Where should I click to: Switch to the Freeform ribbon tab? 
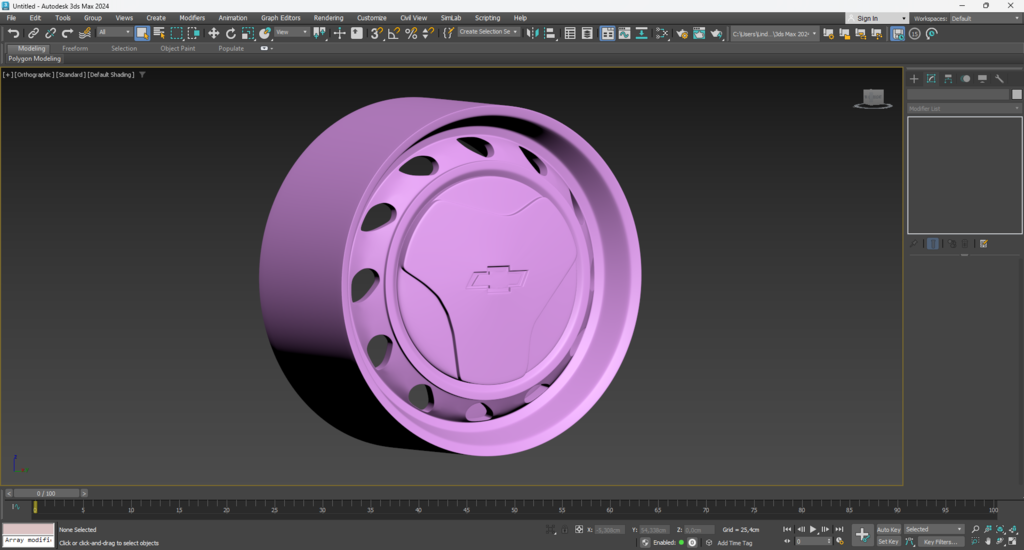[x=75, y=48]
